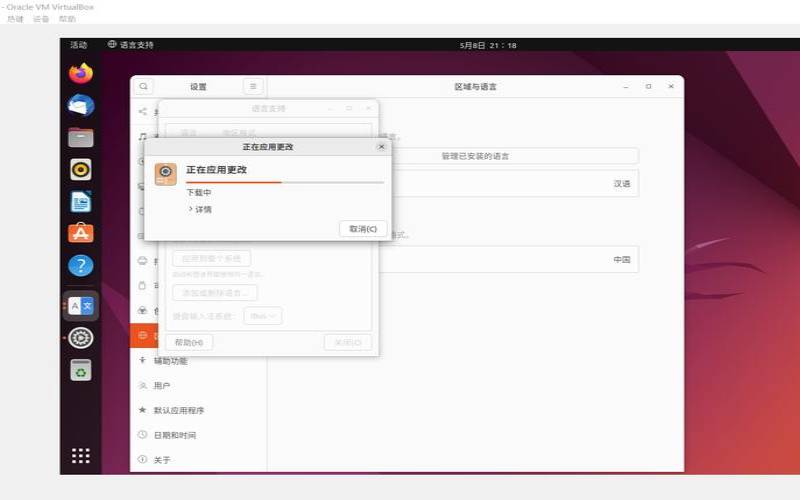Launch Thunderbird mail from the dock
This screenshot has width=800, height=500.
81,106
